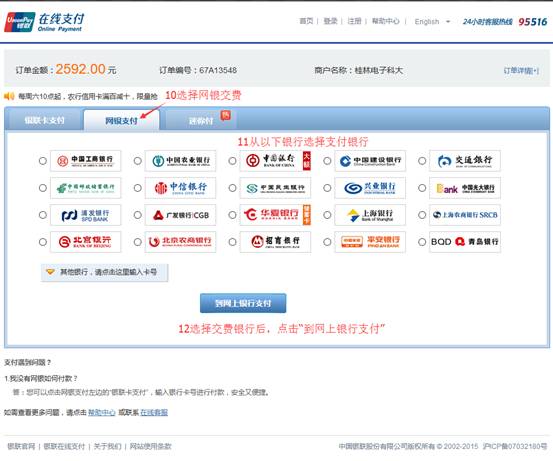Click the 到网上银行支付 button
This screenshot has width=553, height=461.
coord(243,303)
